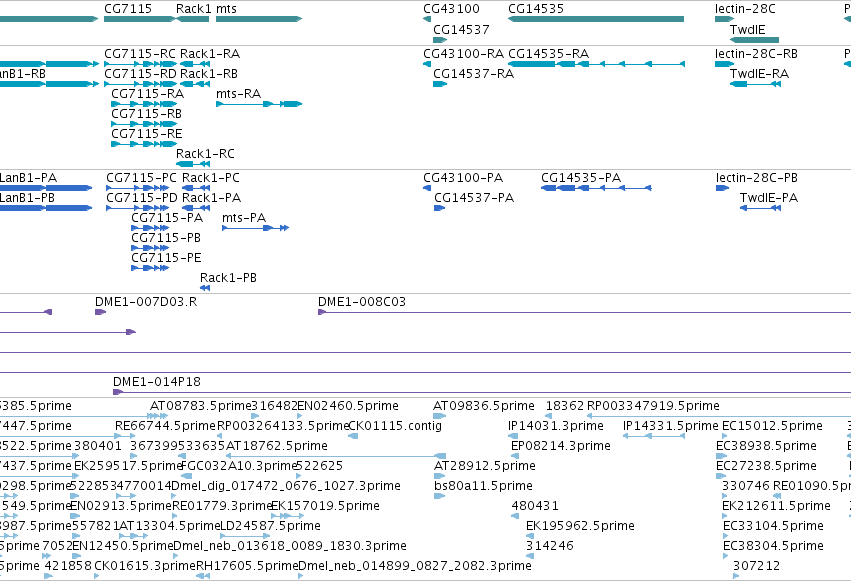Click the EC33104.5prime EST label
Image resolution: width=851 pixels, height=581 pixels.
773,525
